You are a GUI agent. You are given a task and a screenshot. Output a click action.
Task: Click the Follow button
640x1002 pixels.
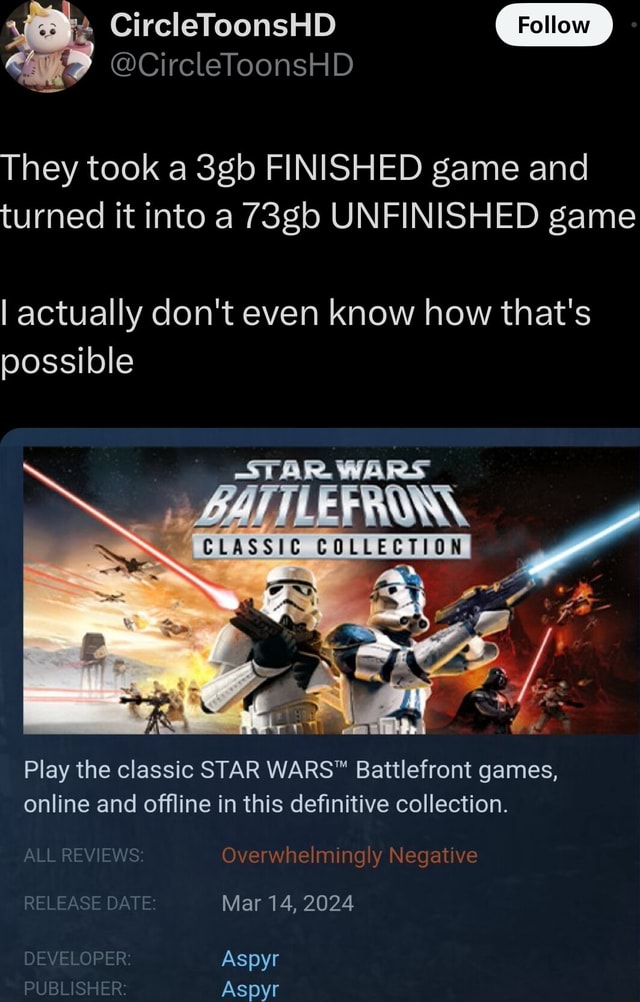(x=554, y=25)
